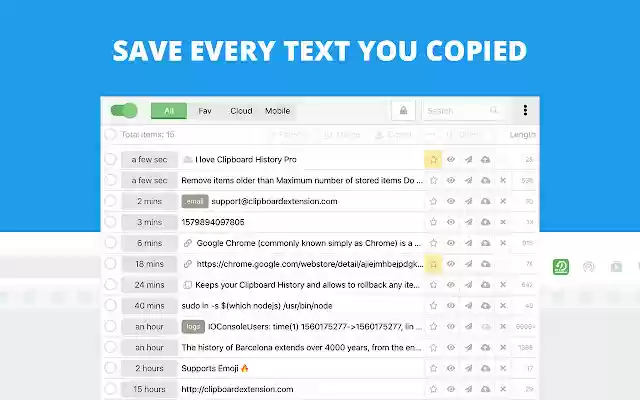Star the '1579894097805' item
Viewport: 640px width, 400px height.
(433, 222)
